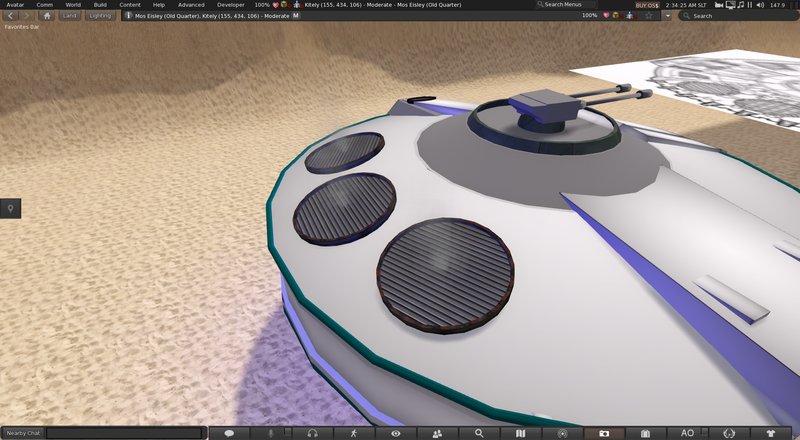The width and height of the screenshot is (800, 440).
Task: Take a snapshot with camera icon
Action: (x=604, y=433)
